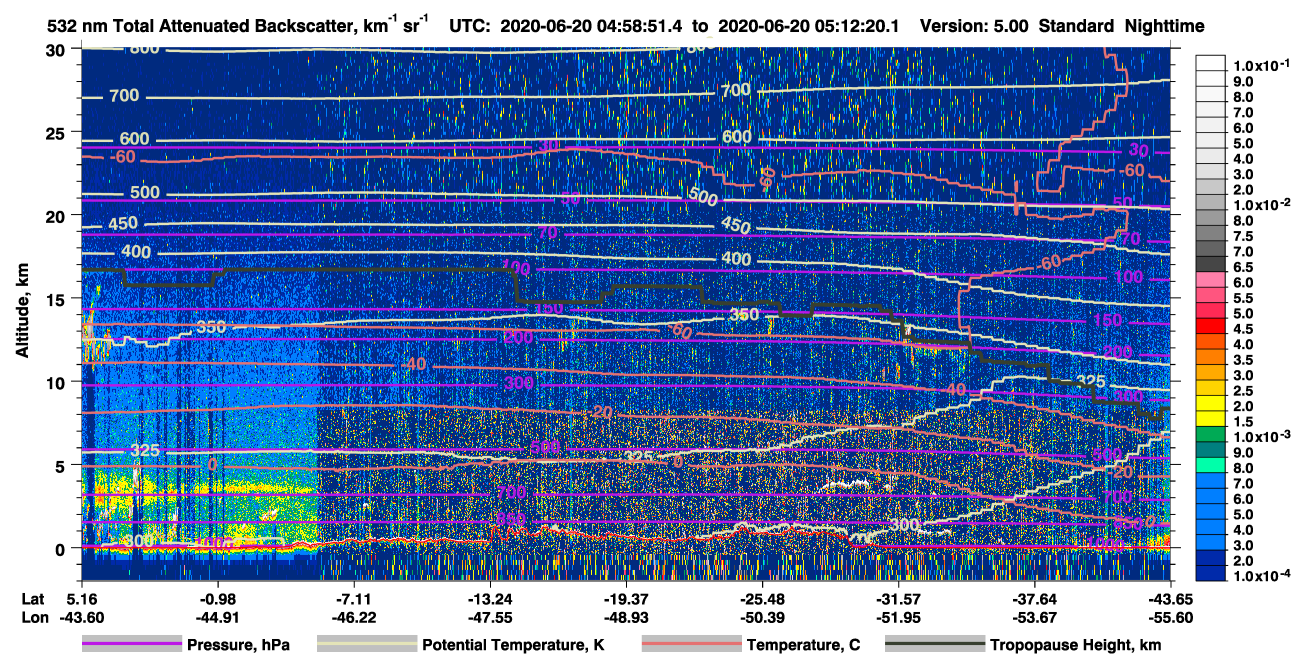Image resolution: width=1300 pixels, height=667 pixels.
Task: Click the Nighttime label in the header
Action: click(x=1163, y=27)
